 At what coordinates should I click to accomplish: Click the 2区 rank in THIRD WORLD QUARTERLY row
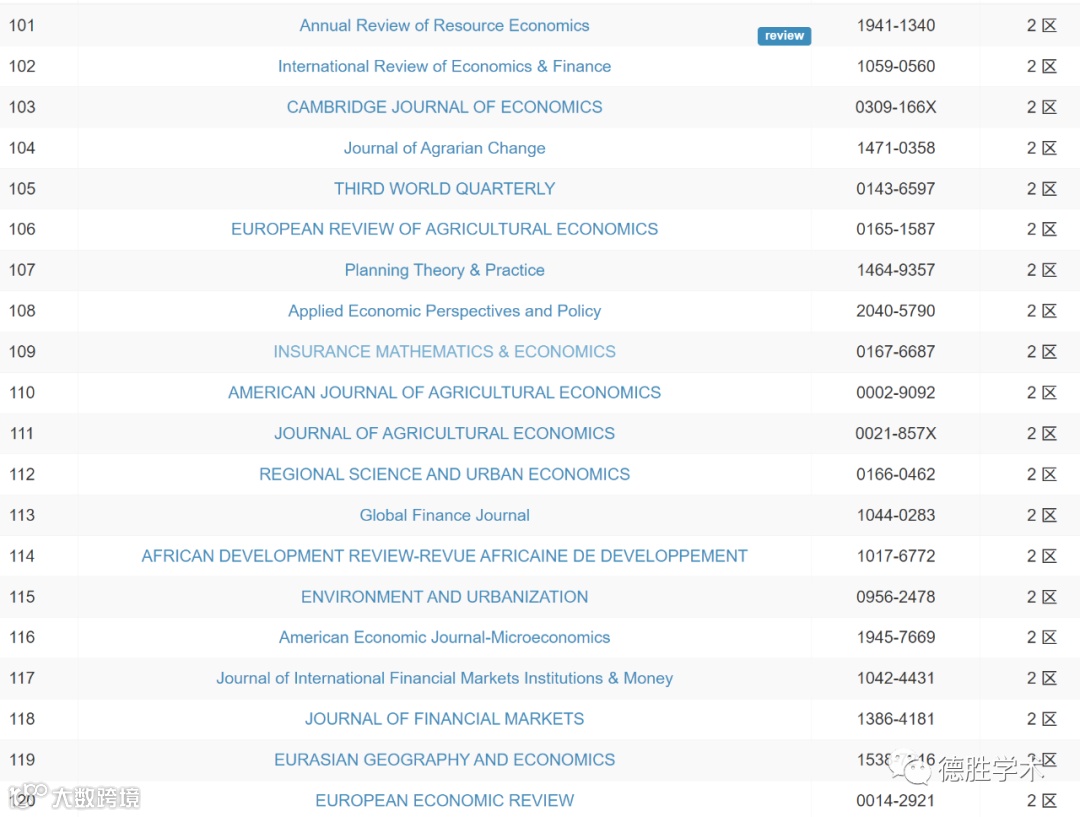click(1041, 189)
